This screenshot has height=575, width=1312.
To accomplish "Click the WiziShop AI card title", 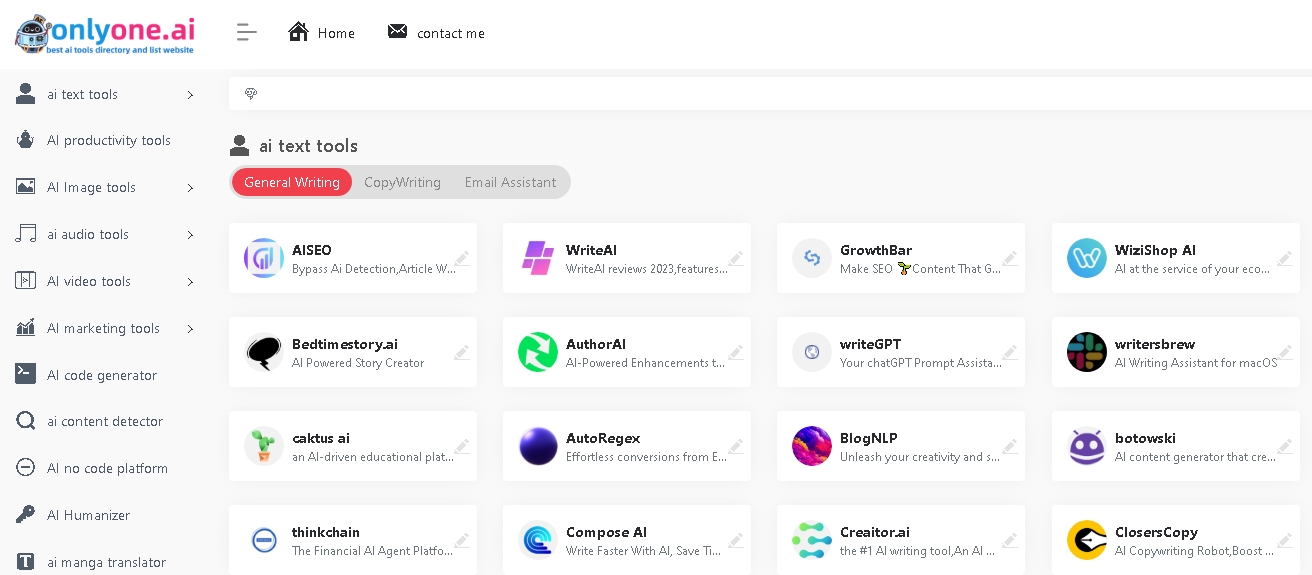I will click(x=1155, y=250).
